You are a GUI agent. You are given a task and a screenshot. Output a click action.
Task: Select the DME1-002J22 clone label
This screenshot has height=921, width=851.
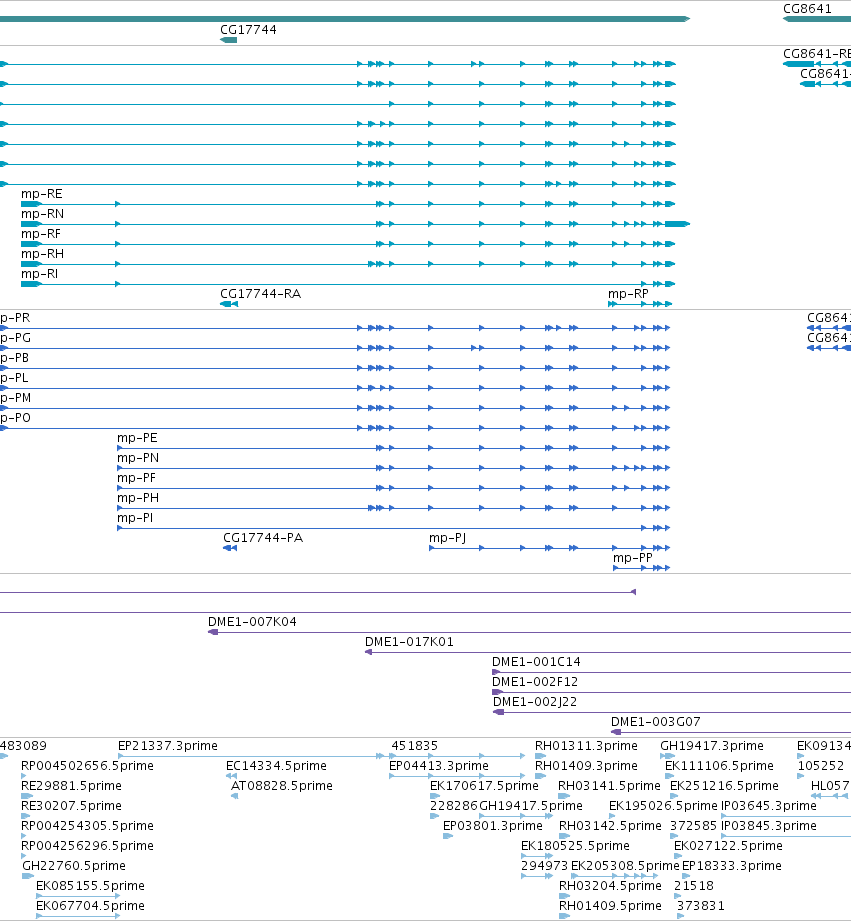coord(535,701)
